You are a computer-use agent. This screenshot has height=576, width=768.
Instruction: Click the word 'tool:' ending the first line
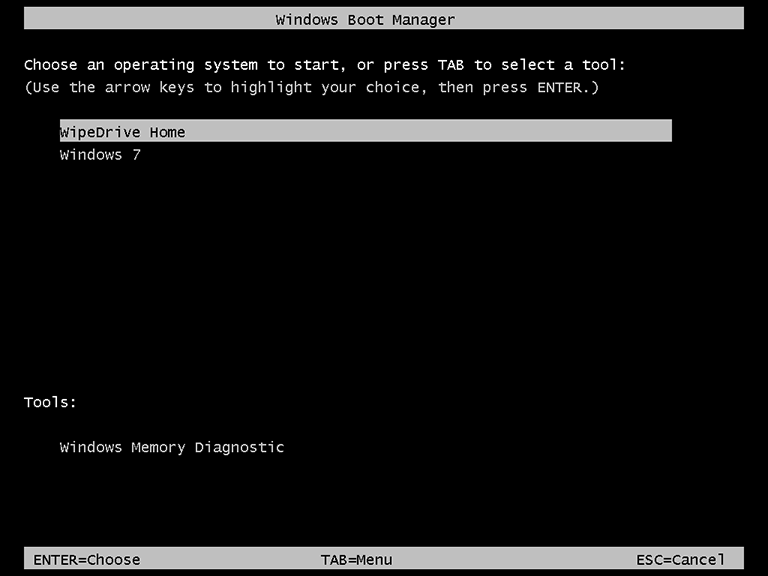pos(604,65)
